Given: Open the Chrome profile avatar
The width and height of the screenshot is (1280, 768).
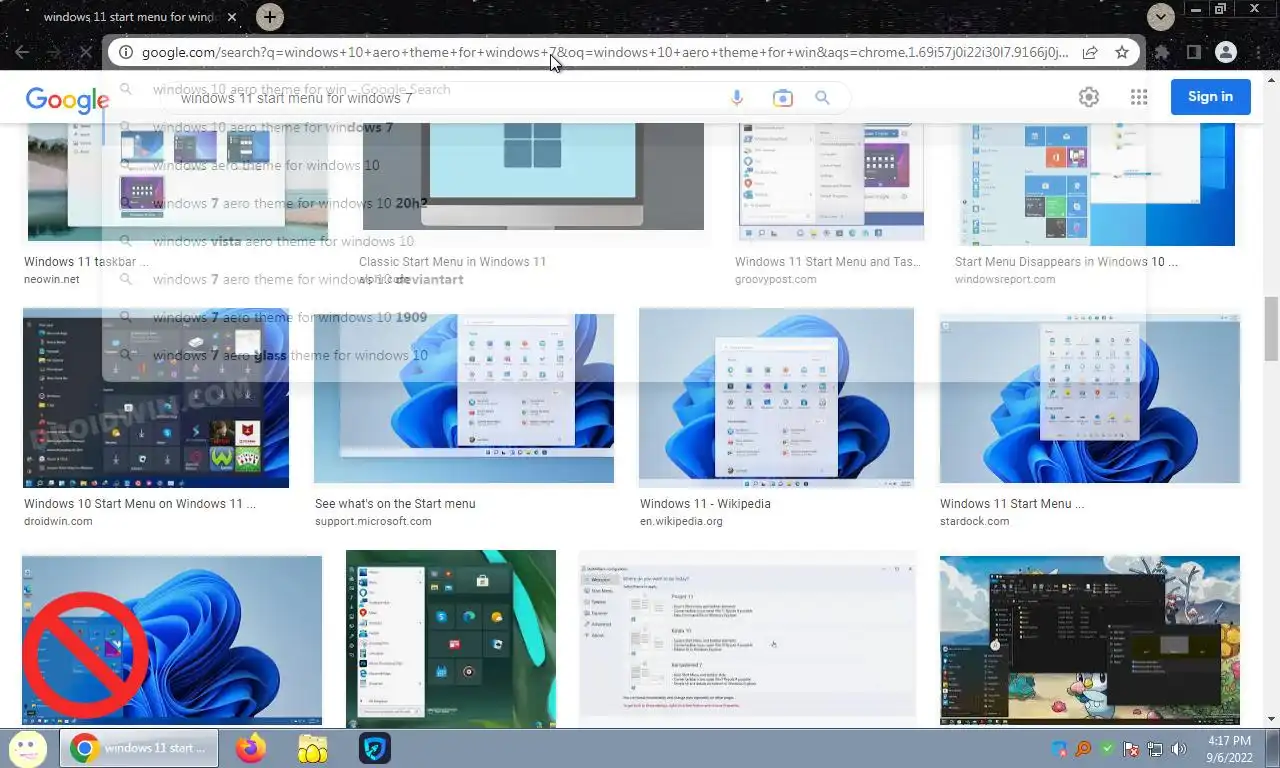Looking at the screenshot, I should [x=1226, y=52].
